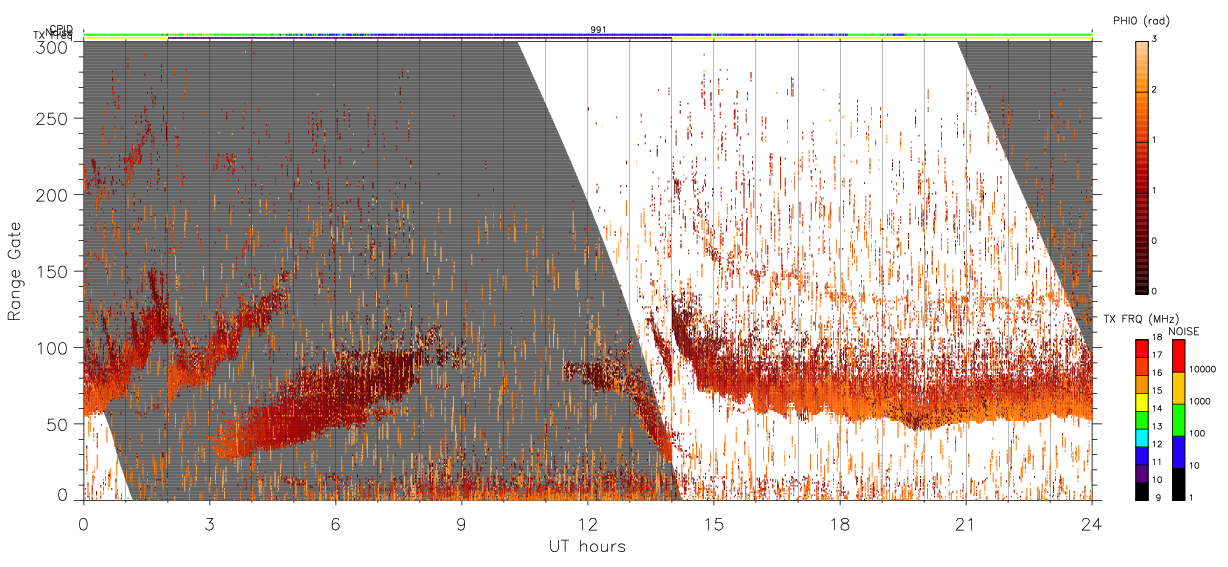The height and width of the screenshot is (567, 1228).
Task: Click the black segment of the NOISE color bar
Action: [1178, 483]
